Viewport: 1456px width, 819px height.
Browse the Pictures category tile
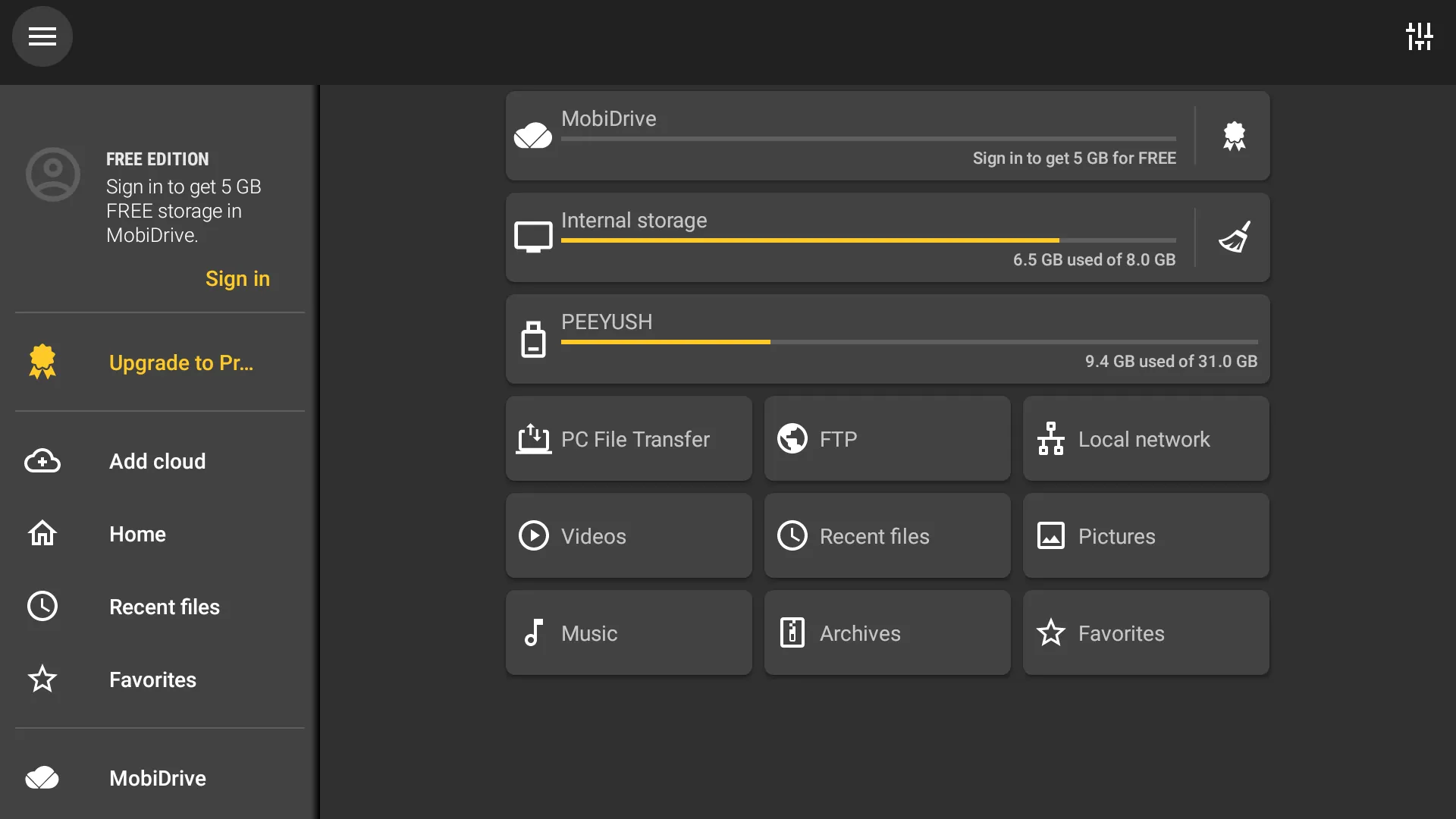point(1146,535)
